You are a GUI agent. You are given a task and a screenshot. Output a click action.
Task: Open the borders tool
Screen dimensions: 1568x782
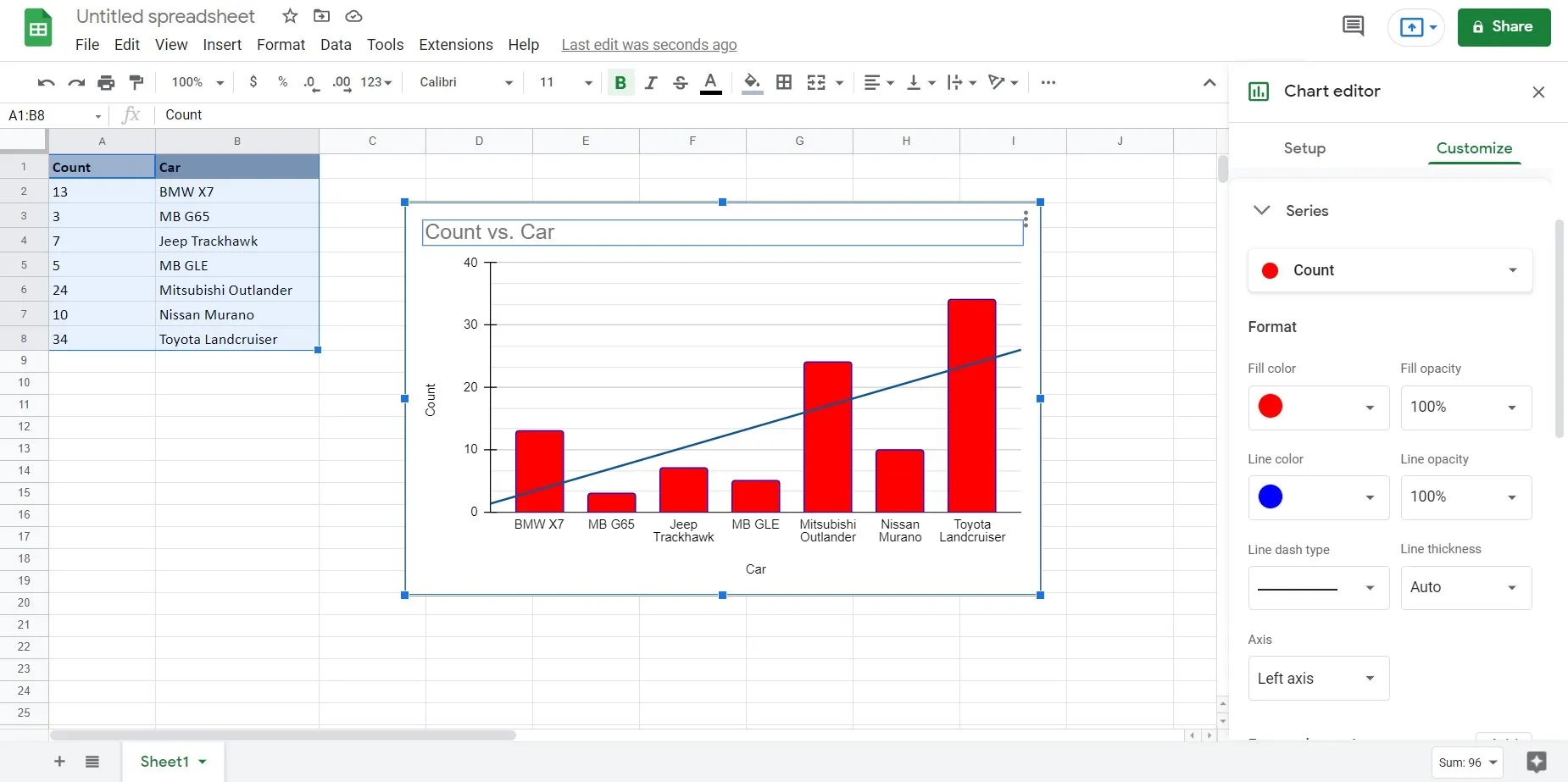click(784, 82)
